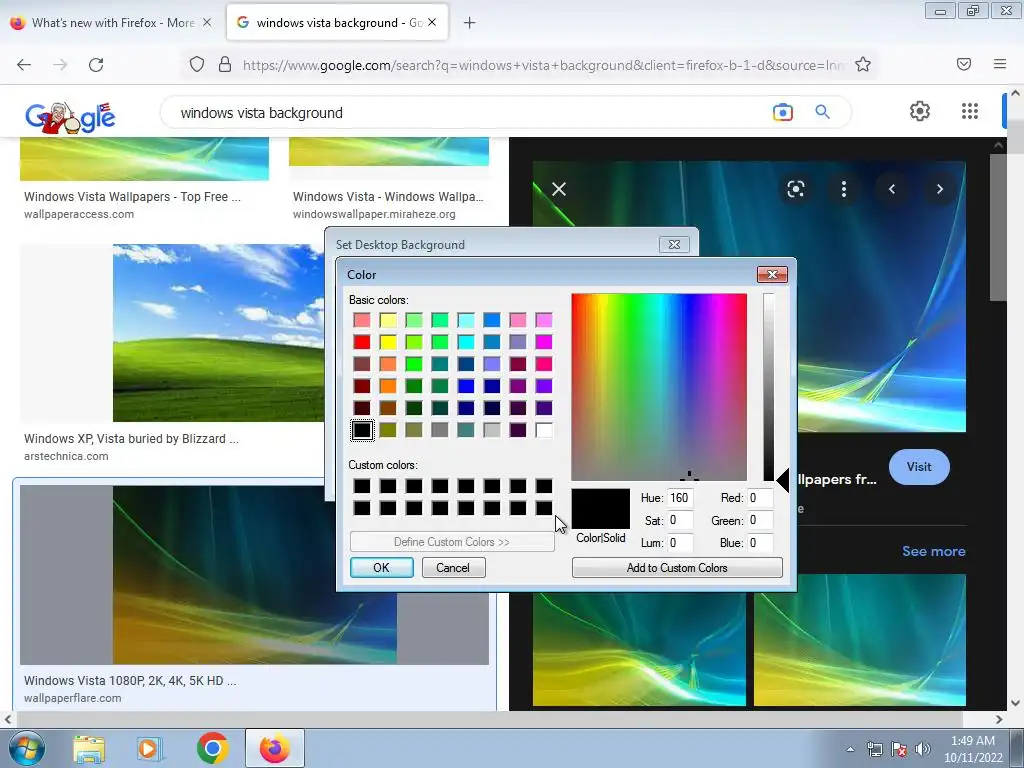
Task: Search inside image with Lens icon
Action: [795, 189]
